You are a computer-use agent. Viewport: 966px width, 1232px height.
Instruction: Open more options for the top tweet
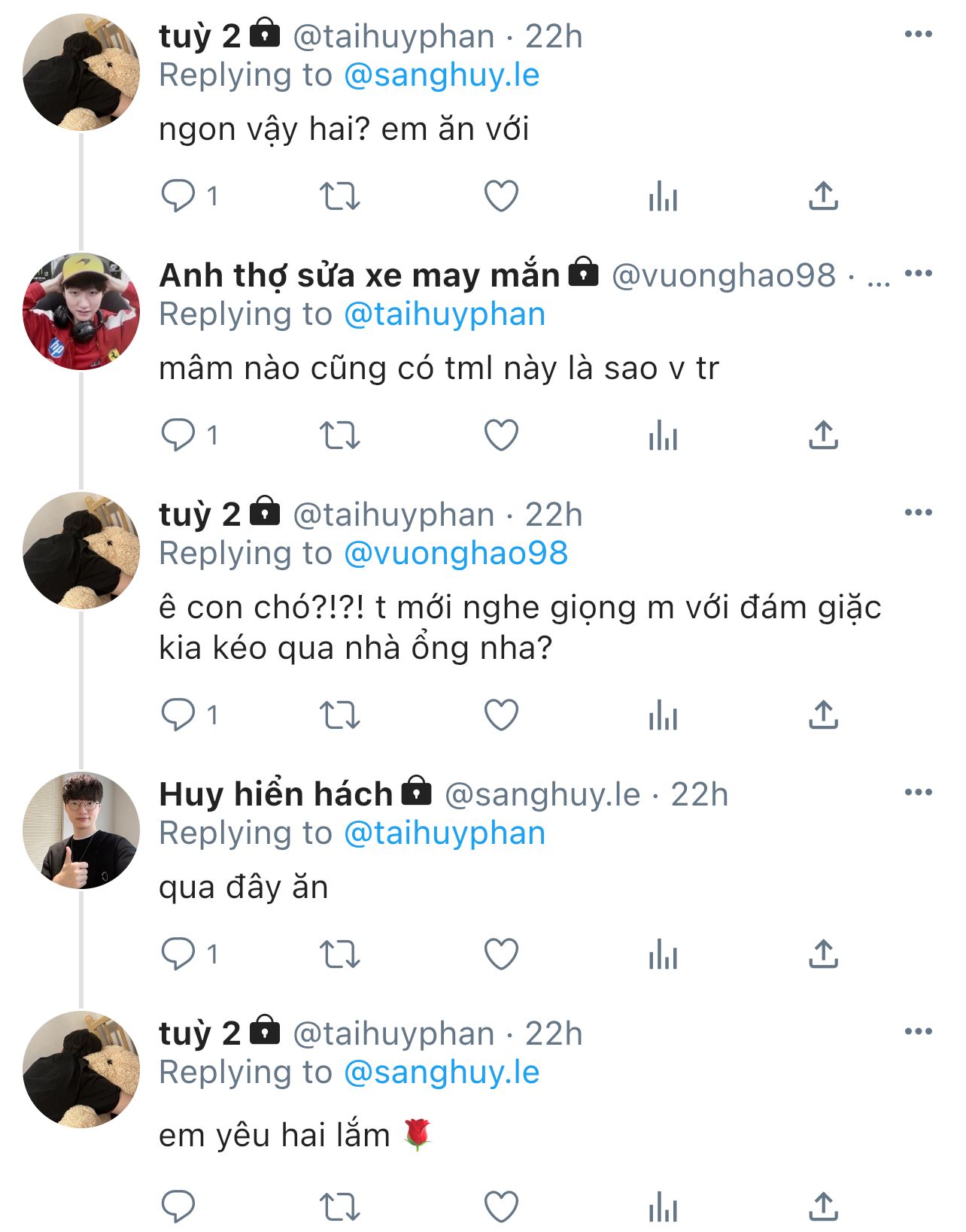coord(918,35)
